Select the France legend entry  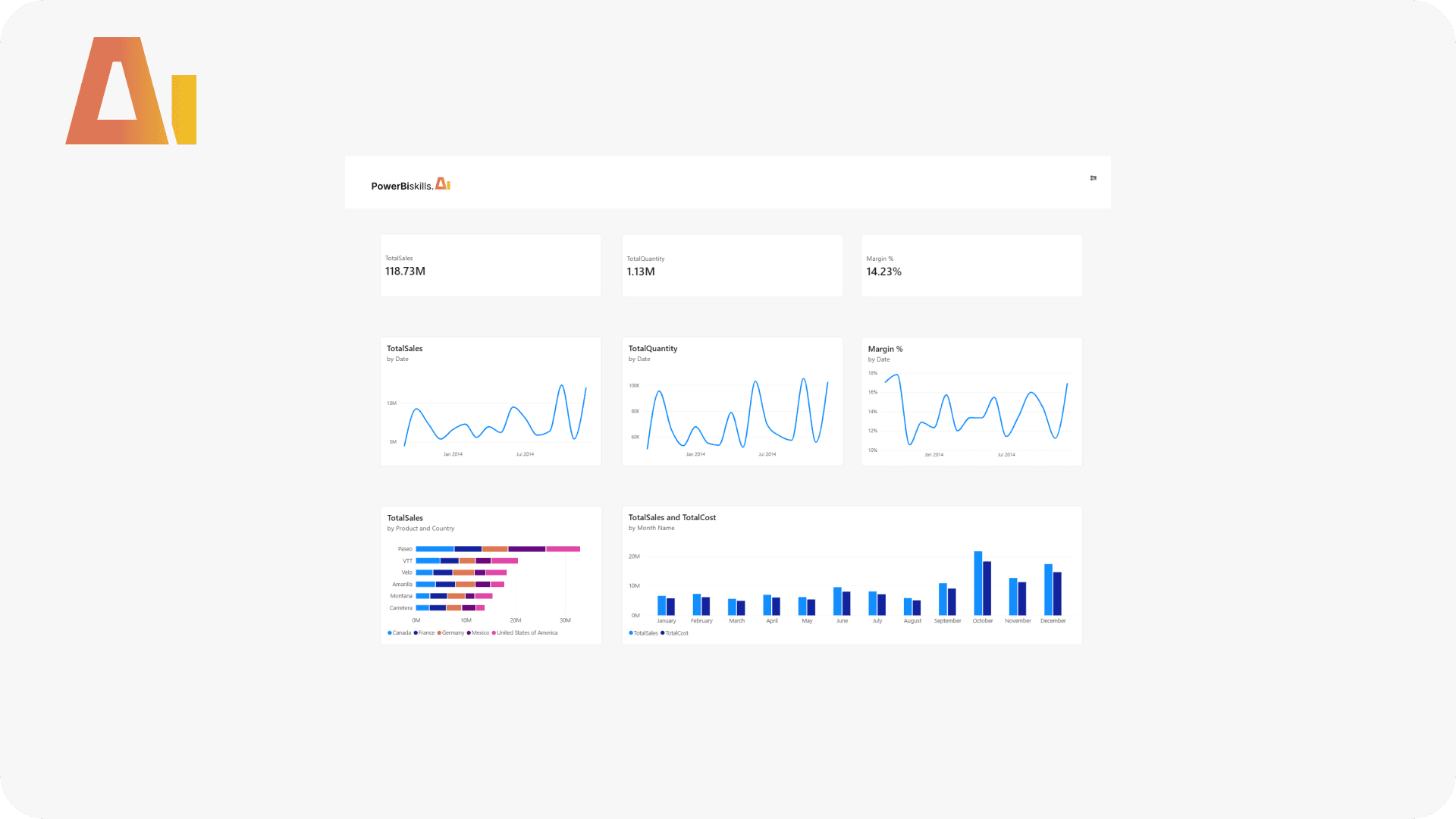point(425,632)
